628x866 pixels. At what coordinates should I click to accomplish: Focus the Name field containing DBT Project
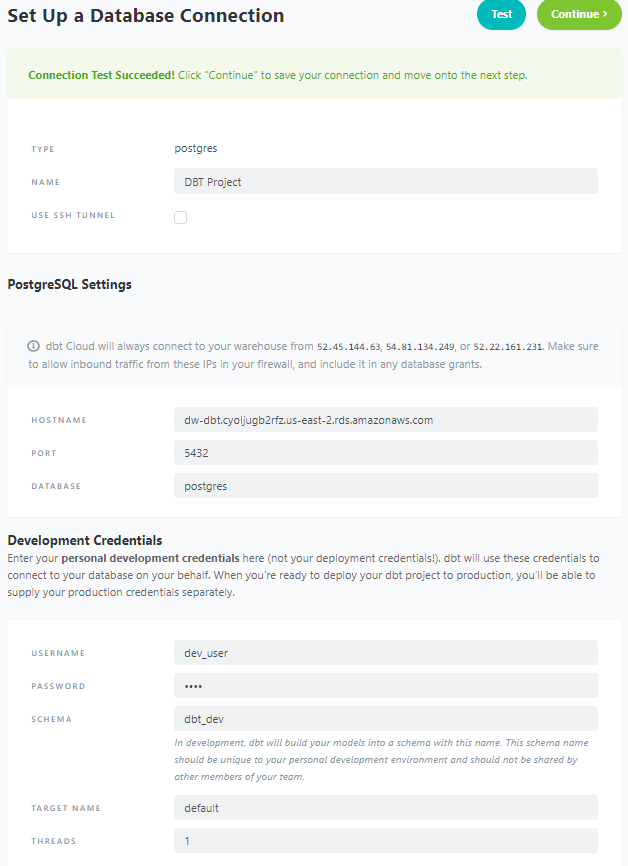click(385, 181)
